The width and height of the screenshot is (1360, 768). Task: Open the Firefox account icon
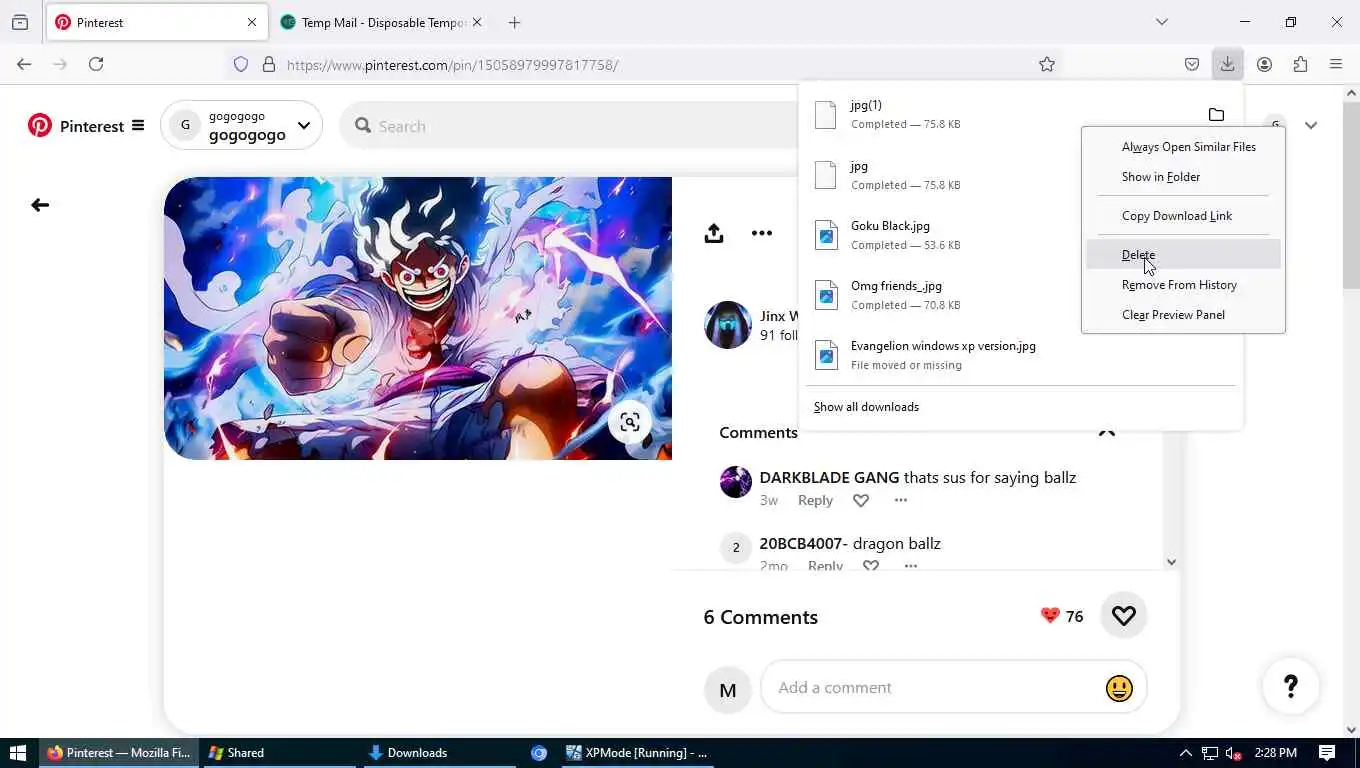(x=1264, y=64)
